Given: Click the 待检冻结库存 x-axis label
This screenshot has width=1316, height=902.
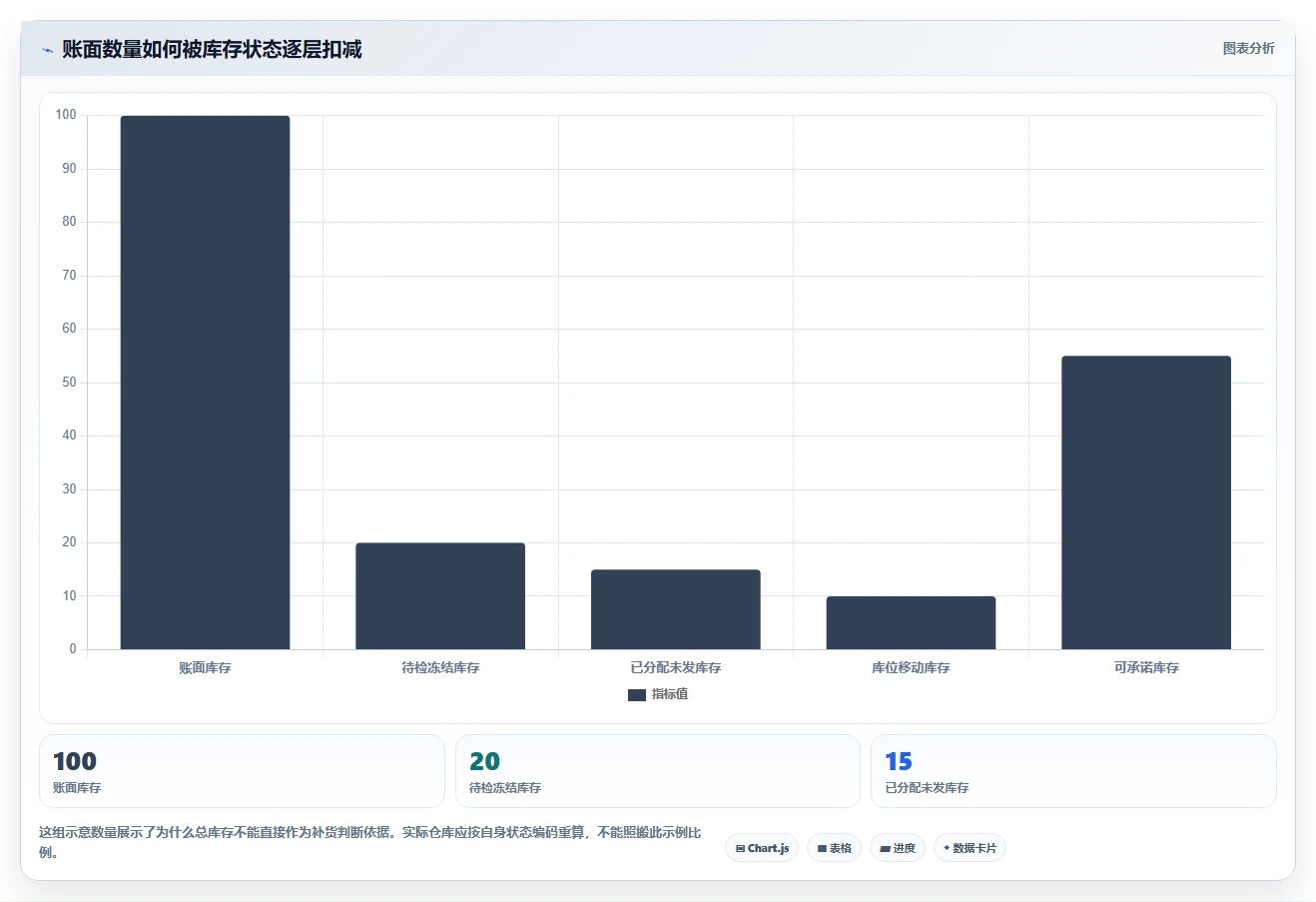Looking at the screenshot, I should (440, 667).
